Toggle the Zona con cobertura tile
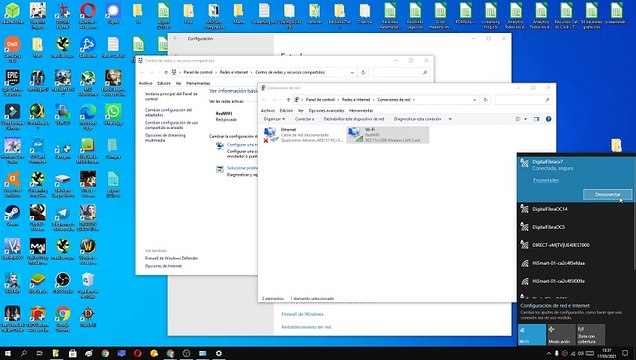 coord(591,334)
